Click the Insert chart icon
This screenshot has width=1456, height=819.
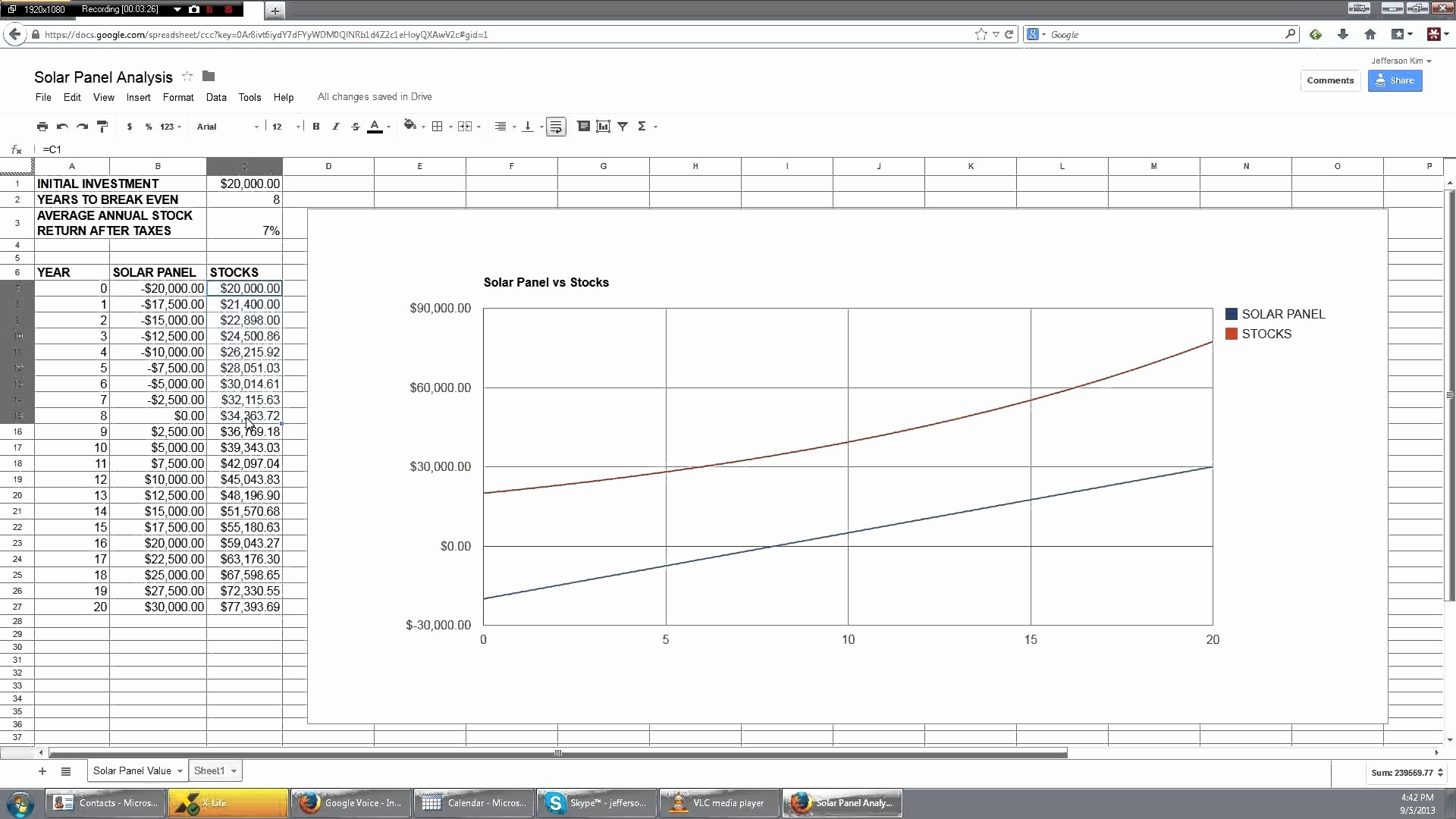pyautogui.click(x=604, y=127)
